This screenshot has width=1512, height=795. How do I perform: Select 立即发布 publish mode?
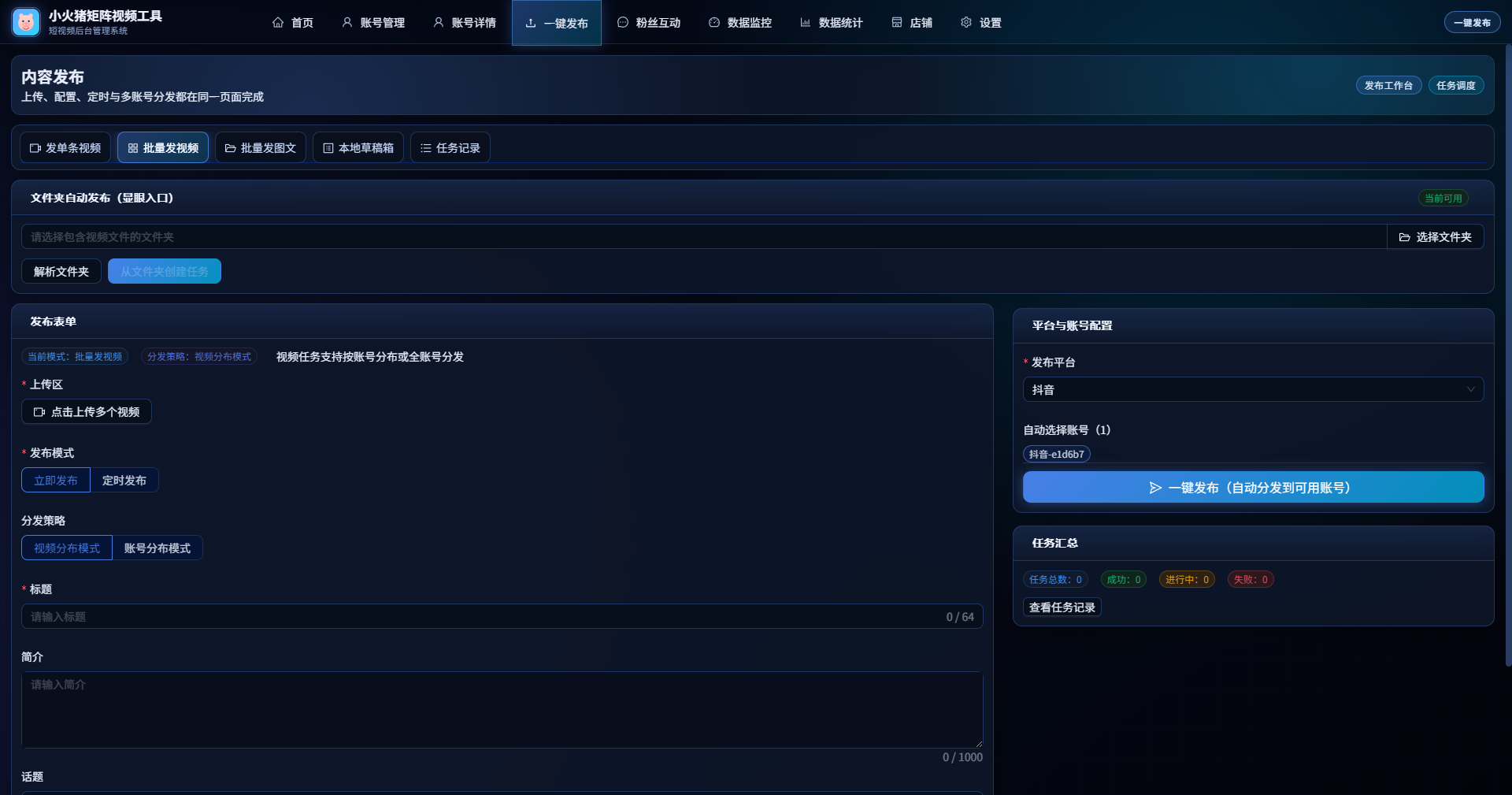click(56, 481)
